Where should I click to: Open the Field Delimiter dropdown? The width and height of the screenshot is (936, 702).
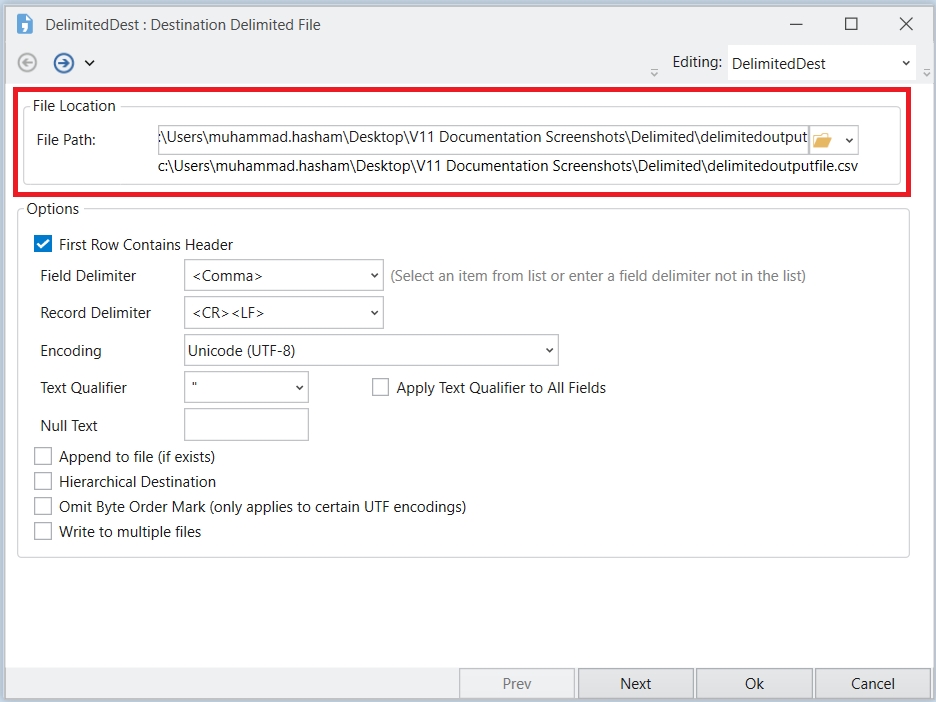283,275
